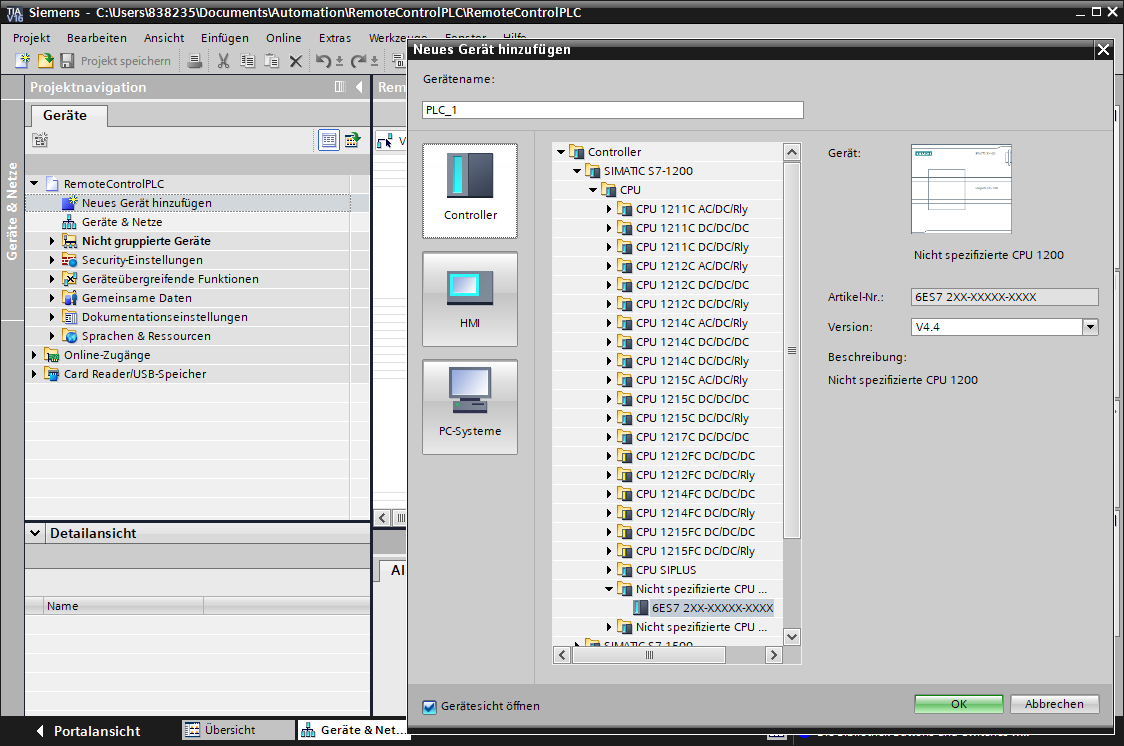
Task: Click the Cut scissors icon
Action: pyautogui.click(x=224, y=61)
